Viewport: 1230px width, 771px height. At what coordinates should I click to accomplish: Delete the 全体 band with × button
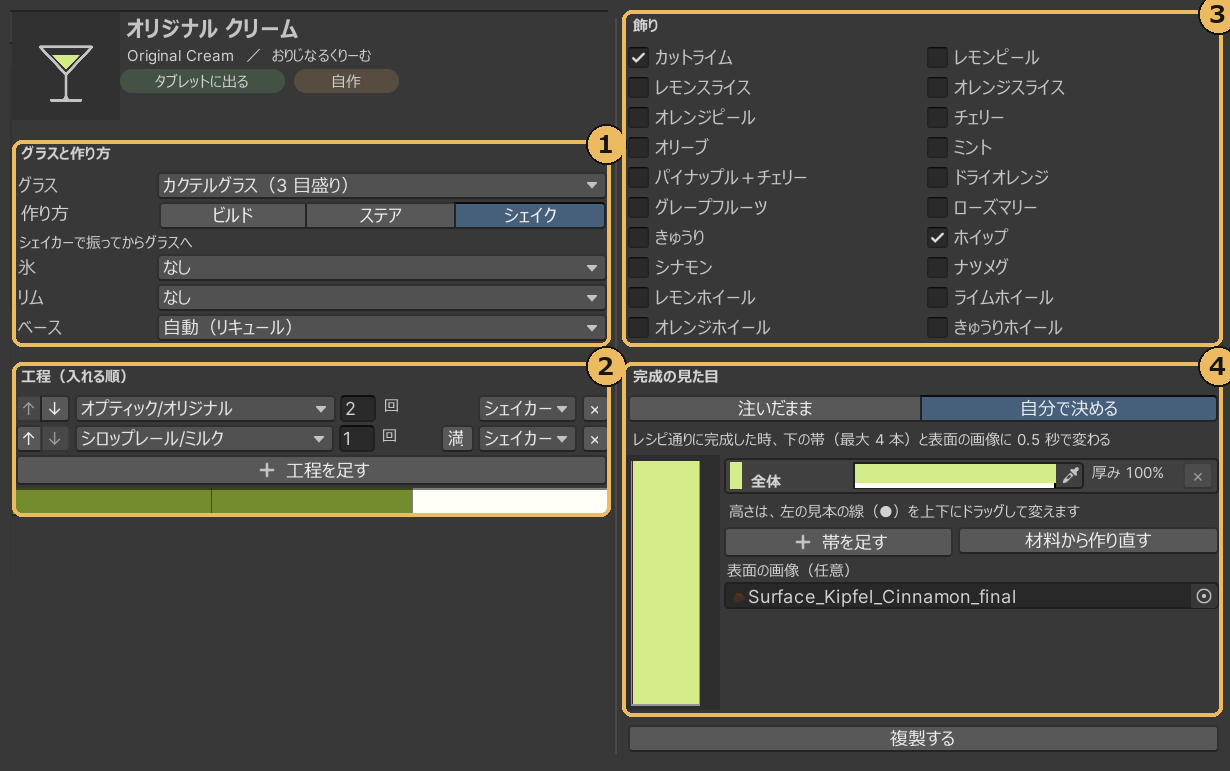(1198, 476)
